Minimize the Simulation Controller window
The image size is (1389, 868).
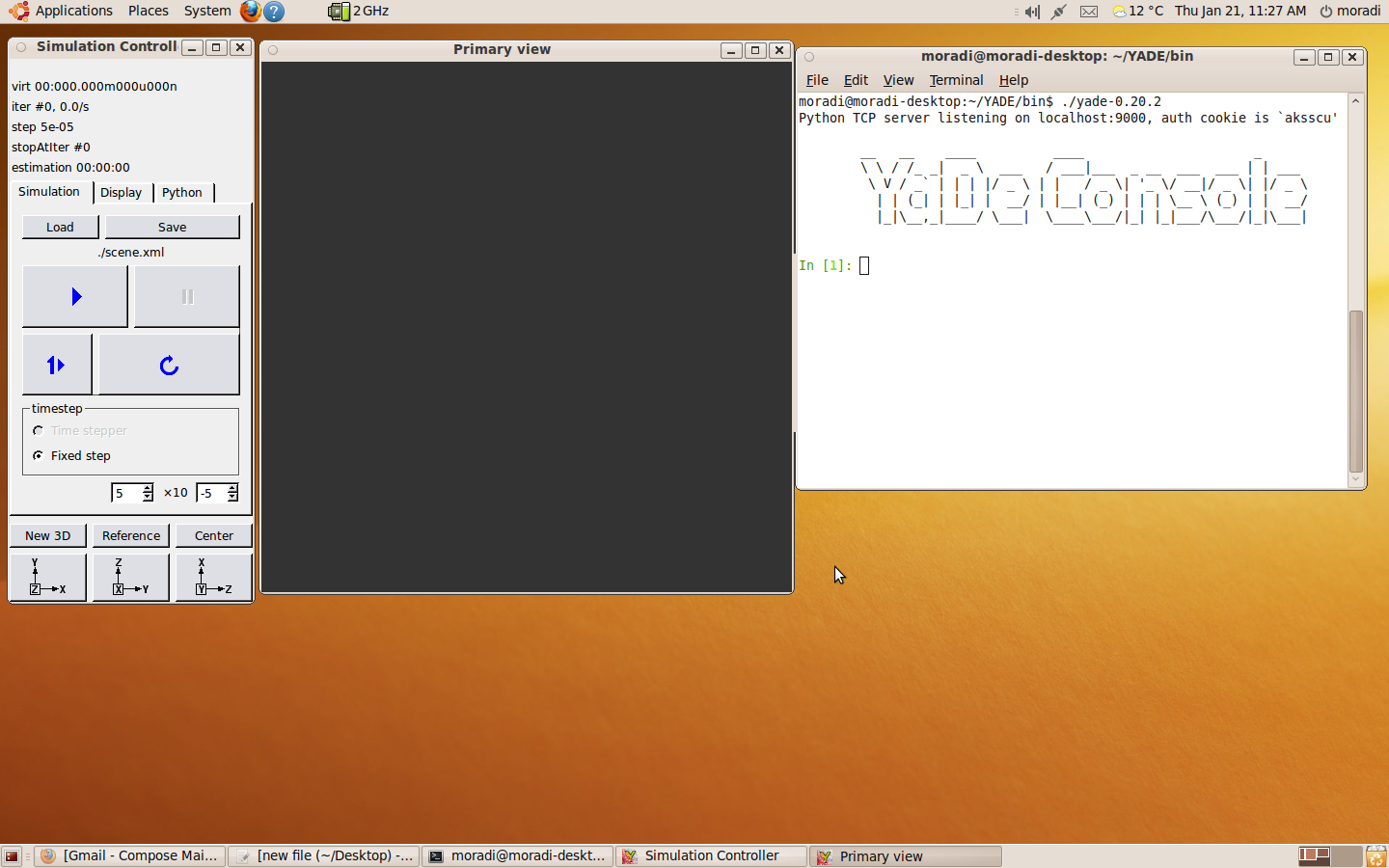(x=192, y=47)
